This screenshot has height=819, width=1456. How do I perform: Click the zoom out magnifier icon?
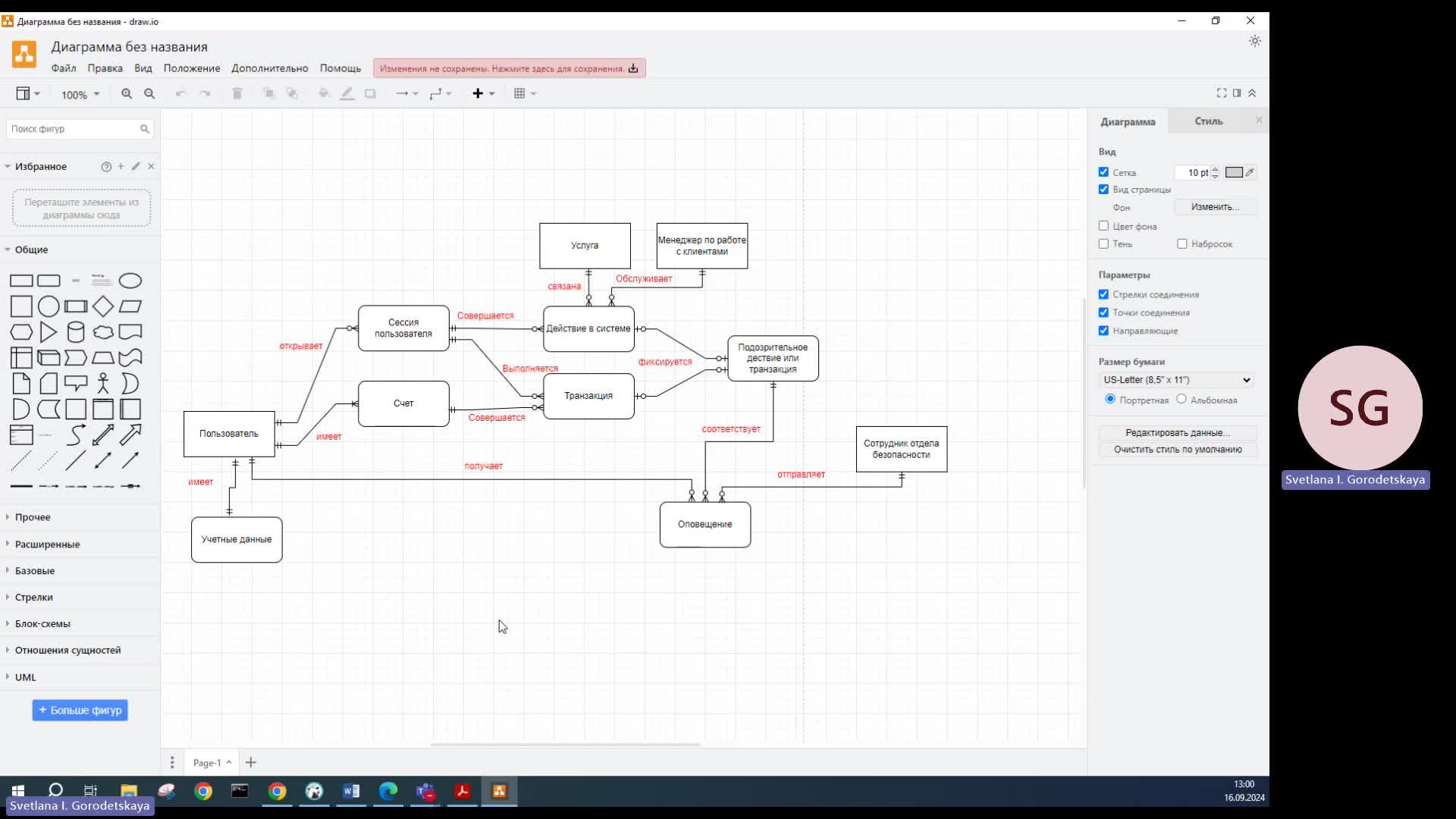pyautogui.click(x=149, y=94)
